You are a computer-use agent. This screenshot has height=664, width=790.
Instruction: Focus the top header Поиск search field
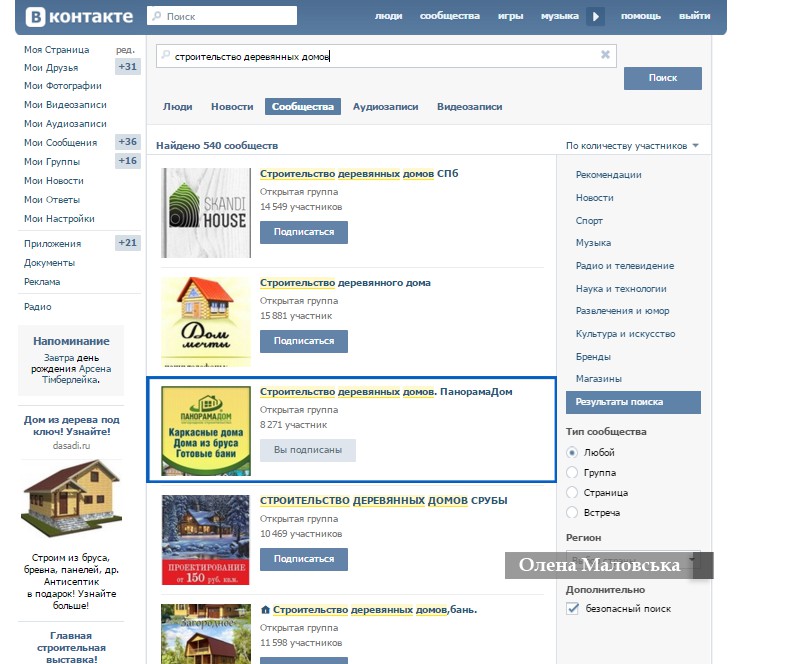222,16
